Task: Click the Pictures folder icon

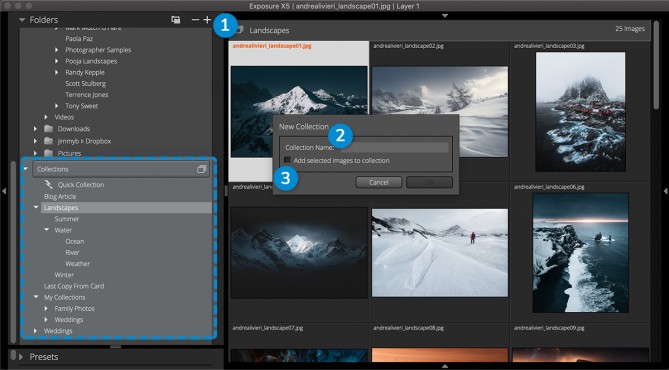Action: 48,153
